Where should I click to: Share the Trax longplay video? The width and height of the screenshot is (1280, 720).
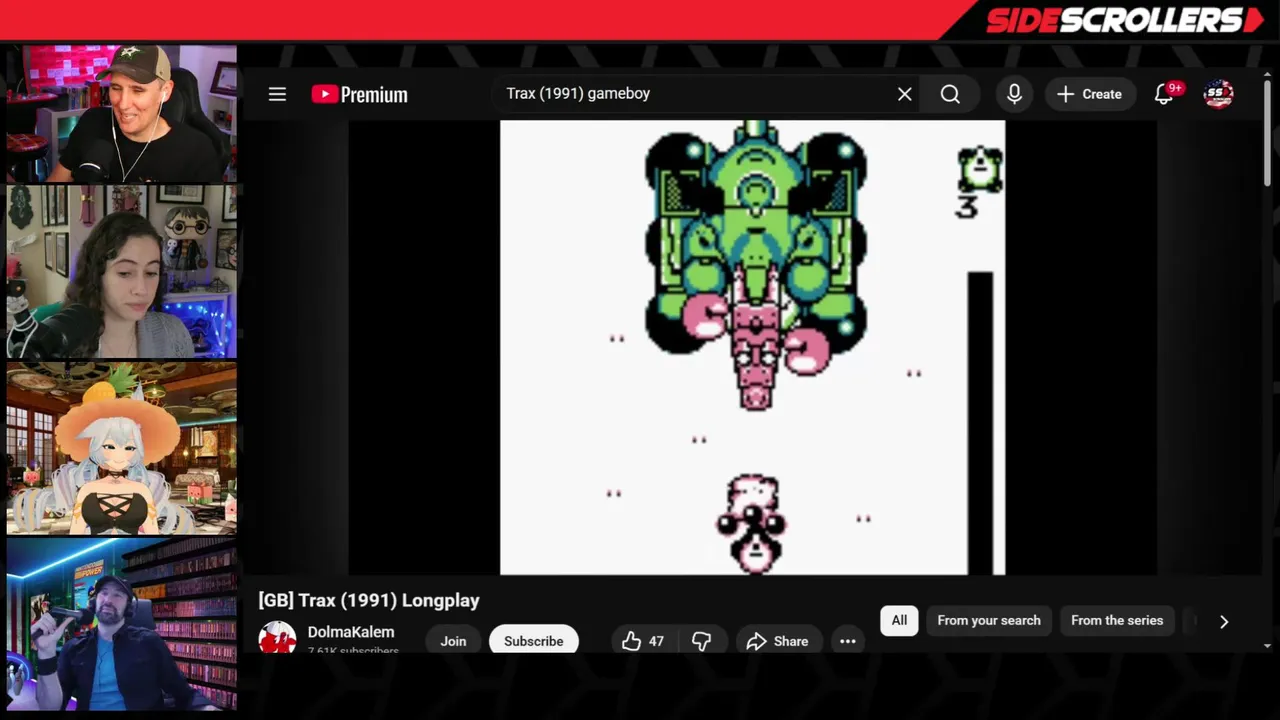coord(777,641)
